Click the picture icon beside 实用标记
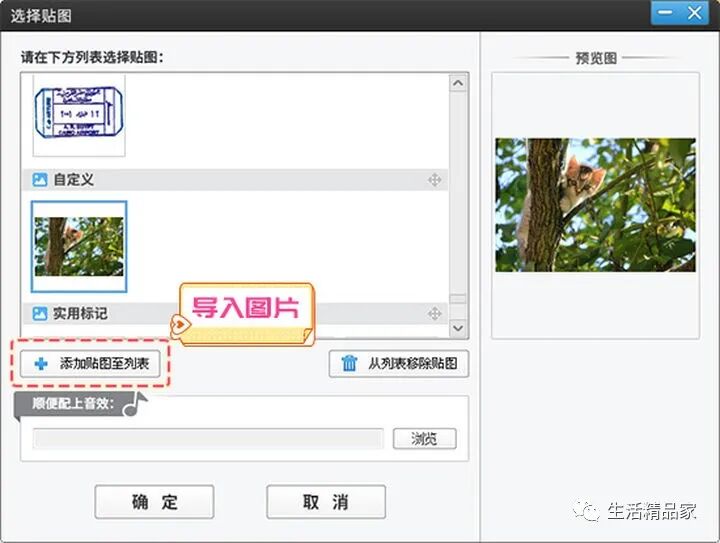 tap(40, 313)
